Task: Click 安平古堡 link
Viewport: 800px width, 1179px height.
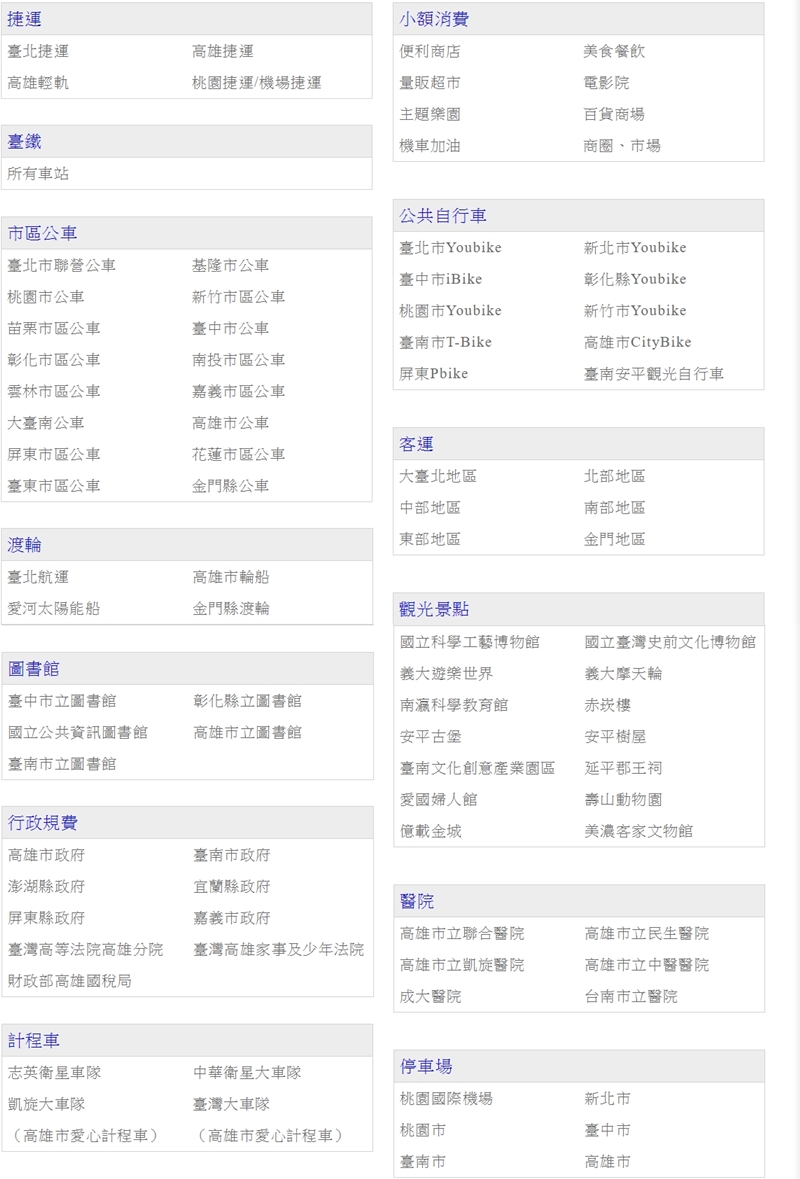Action: coord(431,738)
